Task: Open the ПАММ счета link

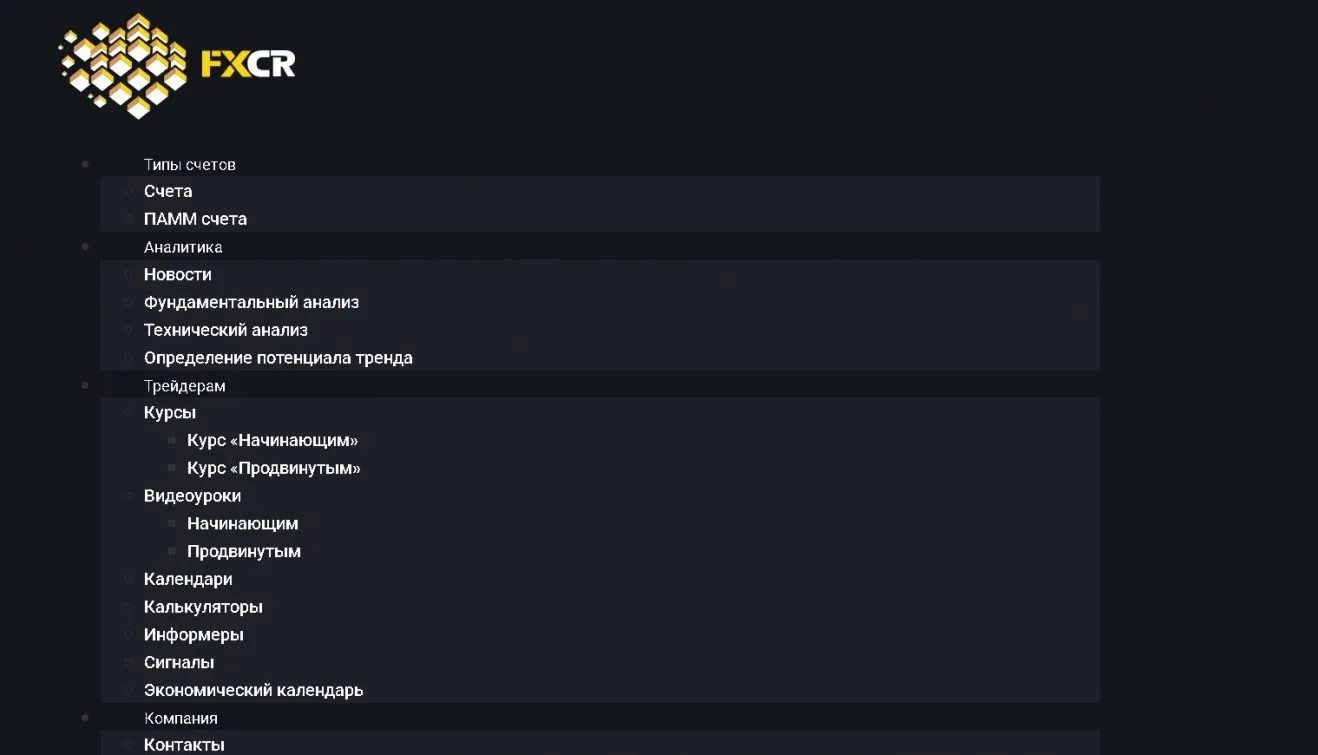Action: (195, 219)
